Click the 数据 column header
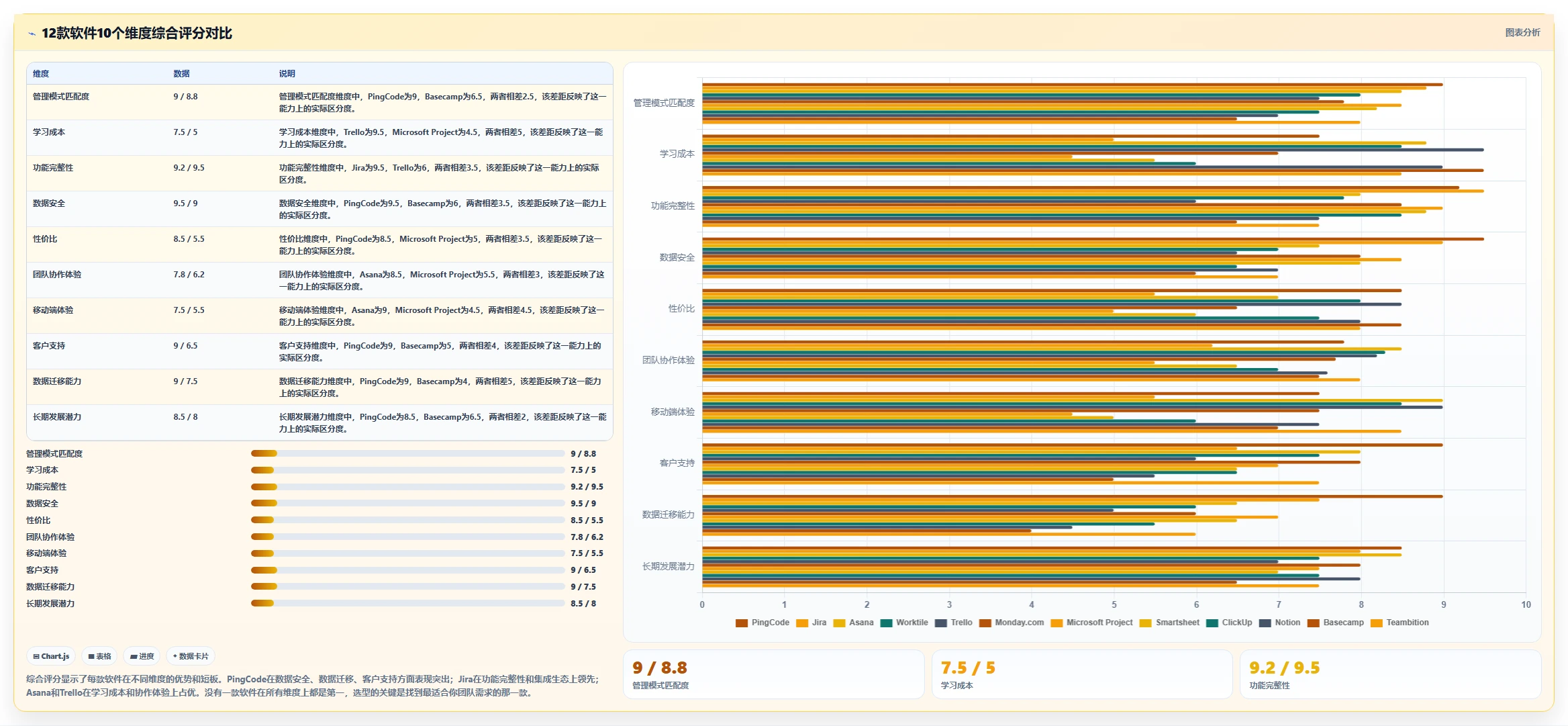Screen dimensions: 1568x726 pos(181,74)
